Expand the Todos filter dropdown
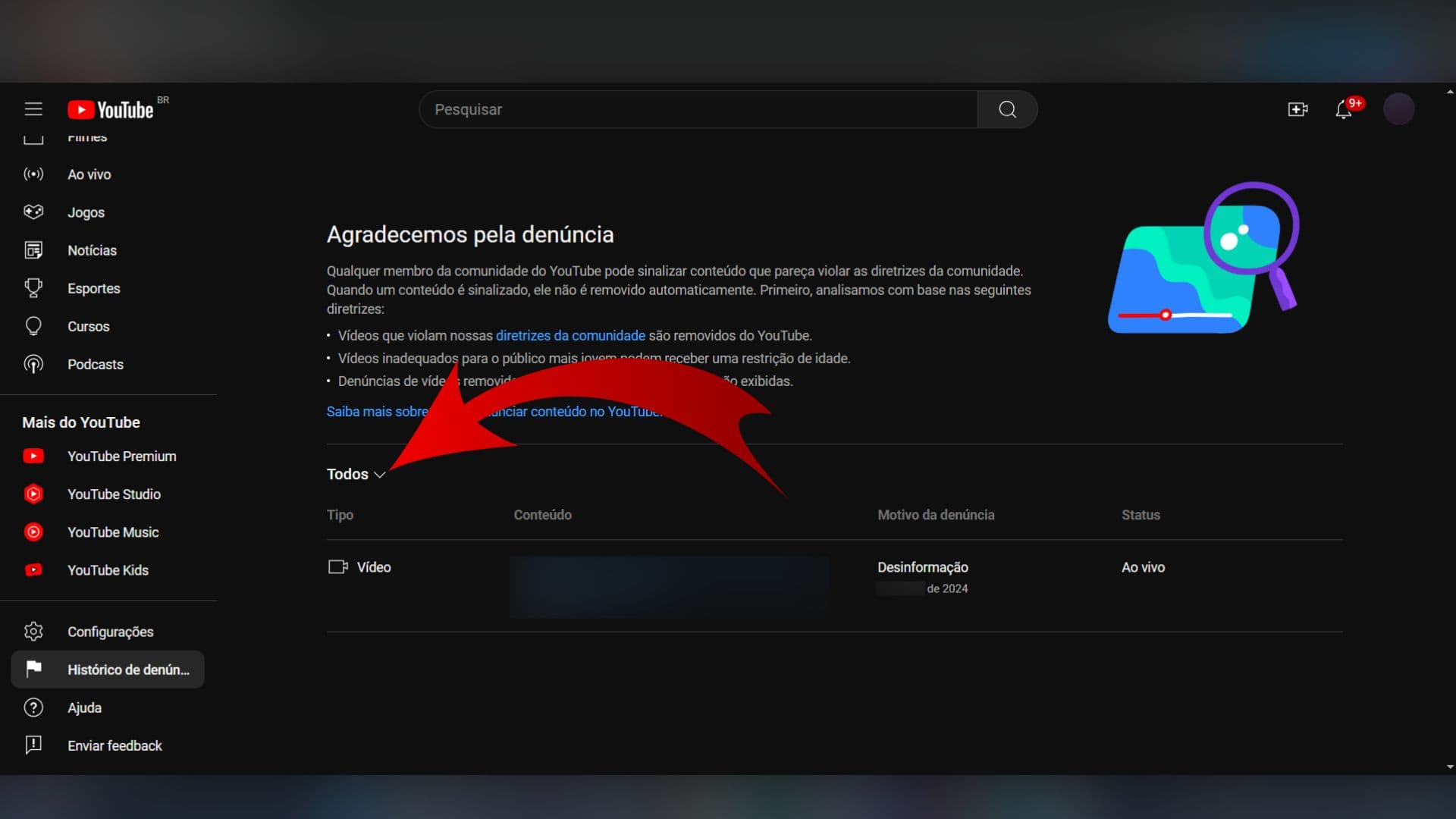Screen dimensions: 1456x819 (x=356, y=474)
